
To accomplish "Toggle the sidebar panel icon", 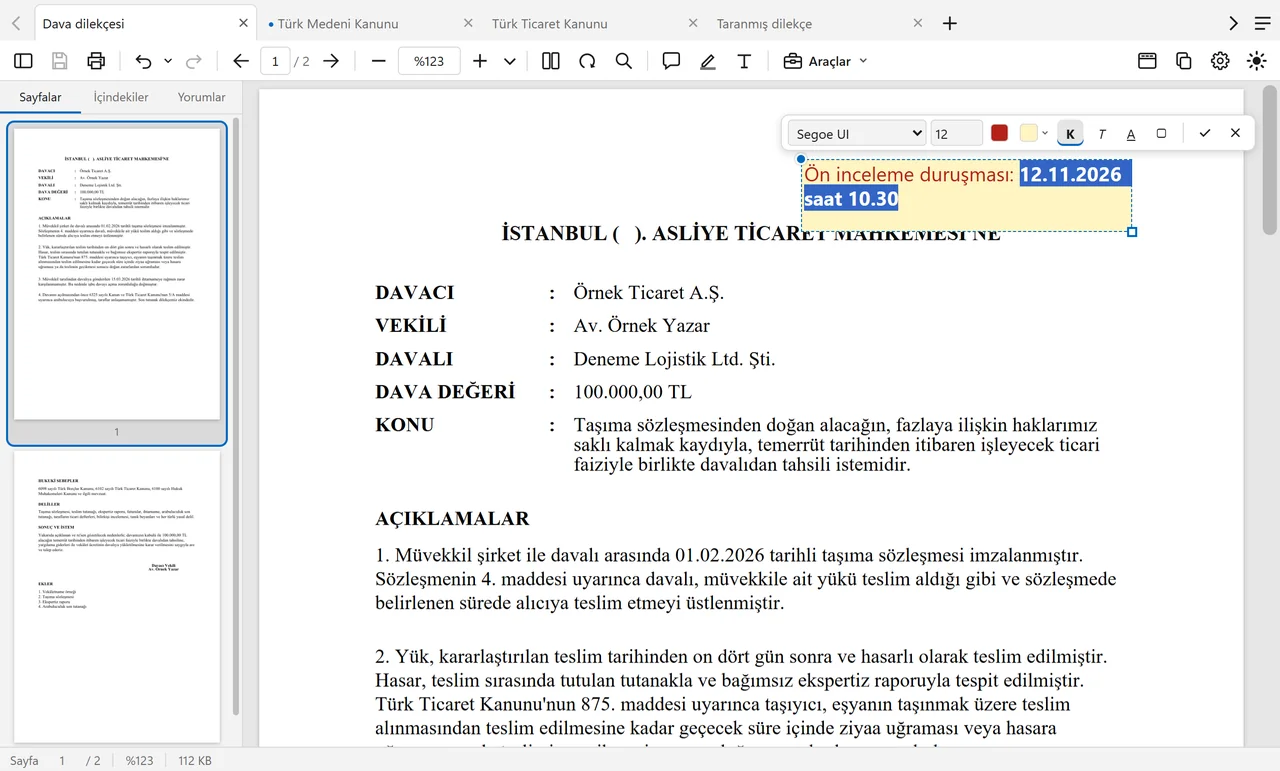I will [23, 61].
